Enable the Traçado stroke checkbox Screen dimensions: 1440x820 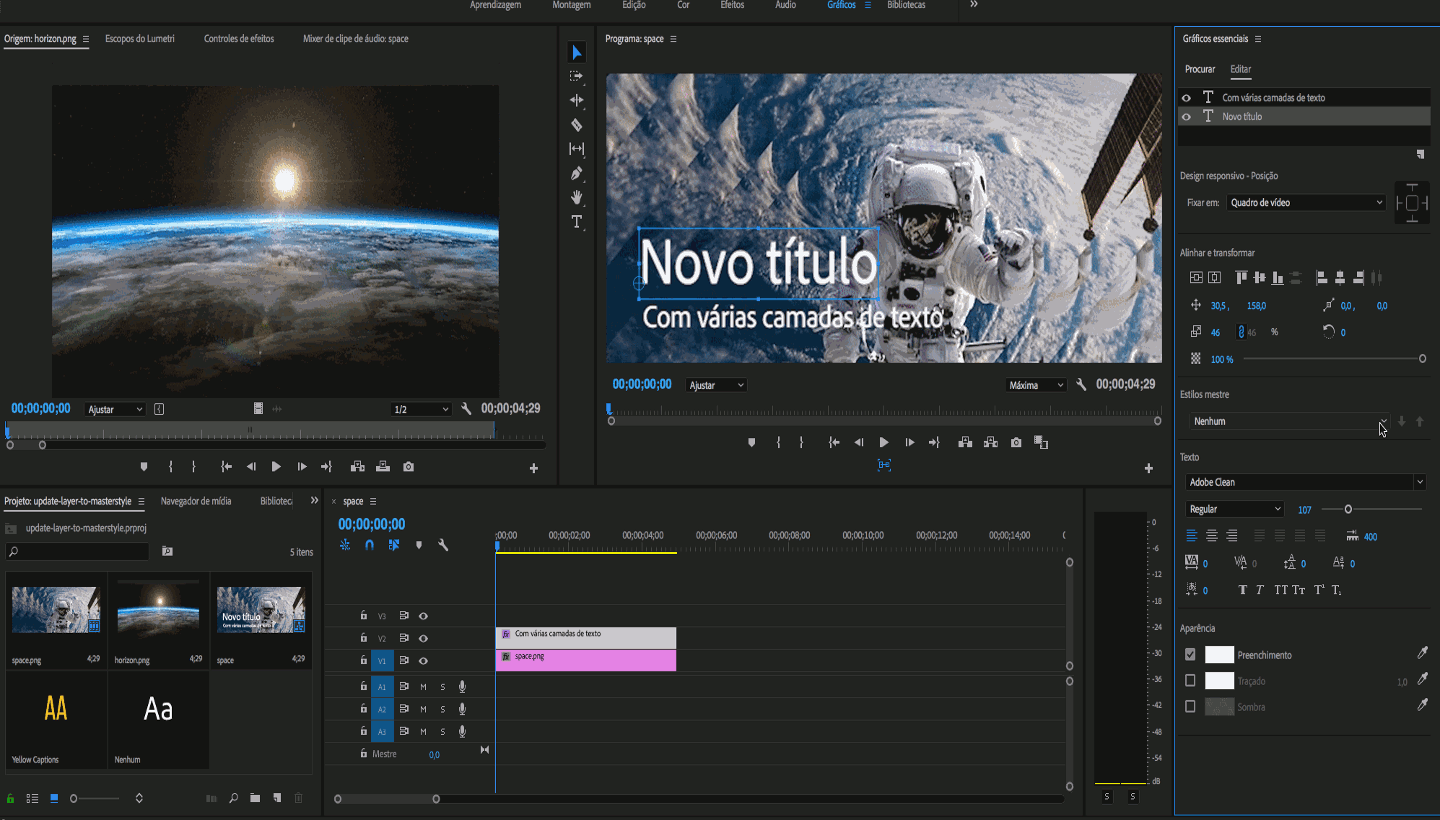pyautogui.click(x=1190, y=681)
